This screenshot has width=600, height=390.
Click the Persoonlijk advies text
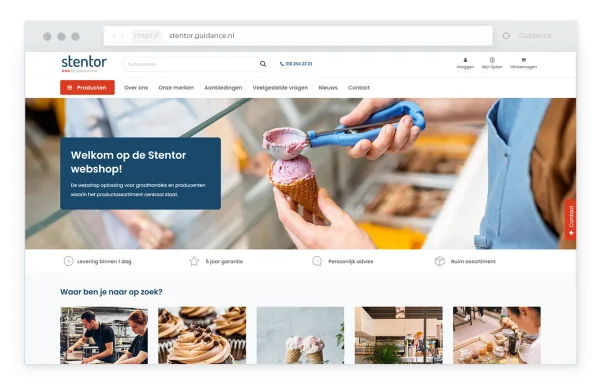click(351, 261)
